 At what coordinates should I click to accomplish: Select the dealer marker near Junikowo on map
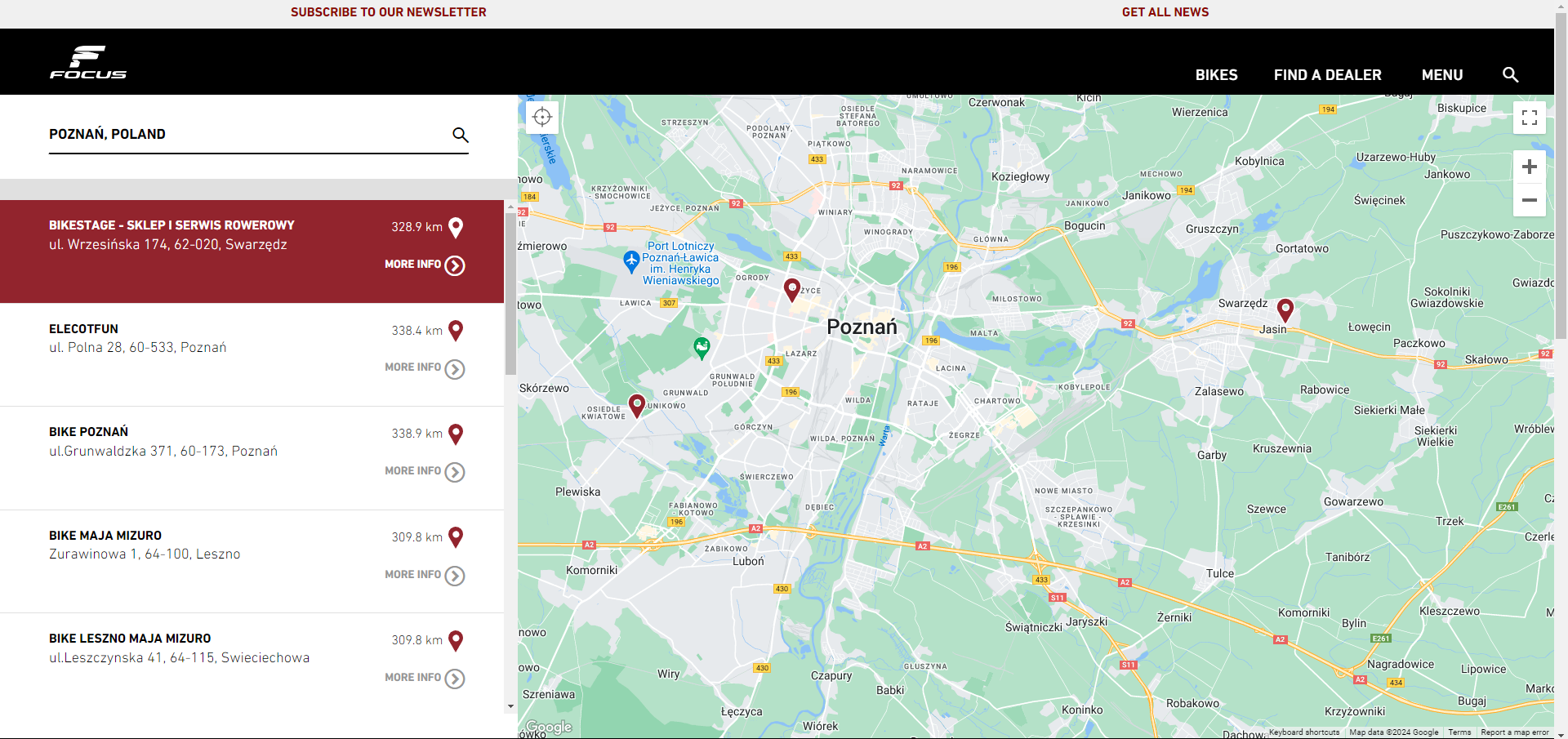637,405
